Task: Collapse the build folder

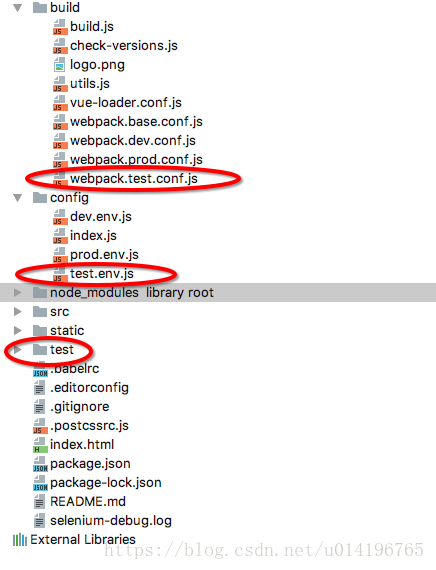Action: pos(17,8)
